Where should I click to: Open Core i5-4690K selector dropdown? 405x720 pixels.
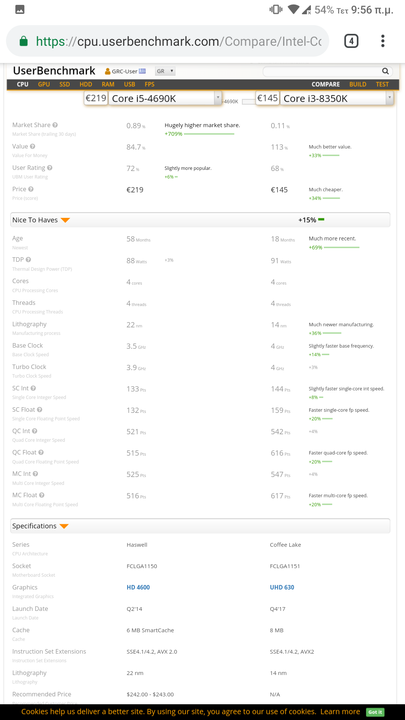pyautogui.click(x=165, y=98)
